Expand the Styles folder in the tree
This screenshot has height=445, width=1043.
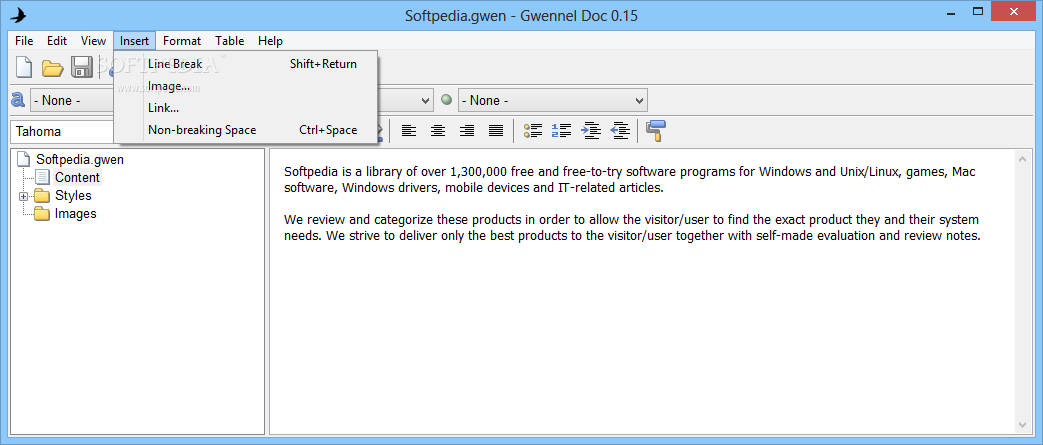click(x=23, y=196)
